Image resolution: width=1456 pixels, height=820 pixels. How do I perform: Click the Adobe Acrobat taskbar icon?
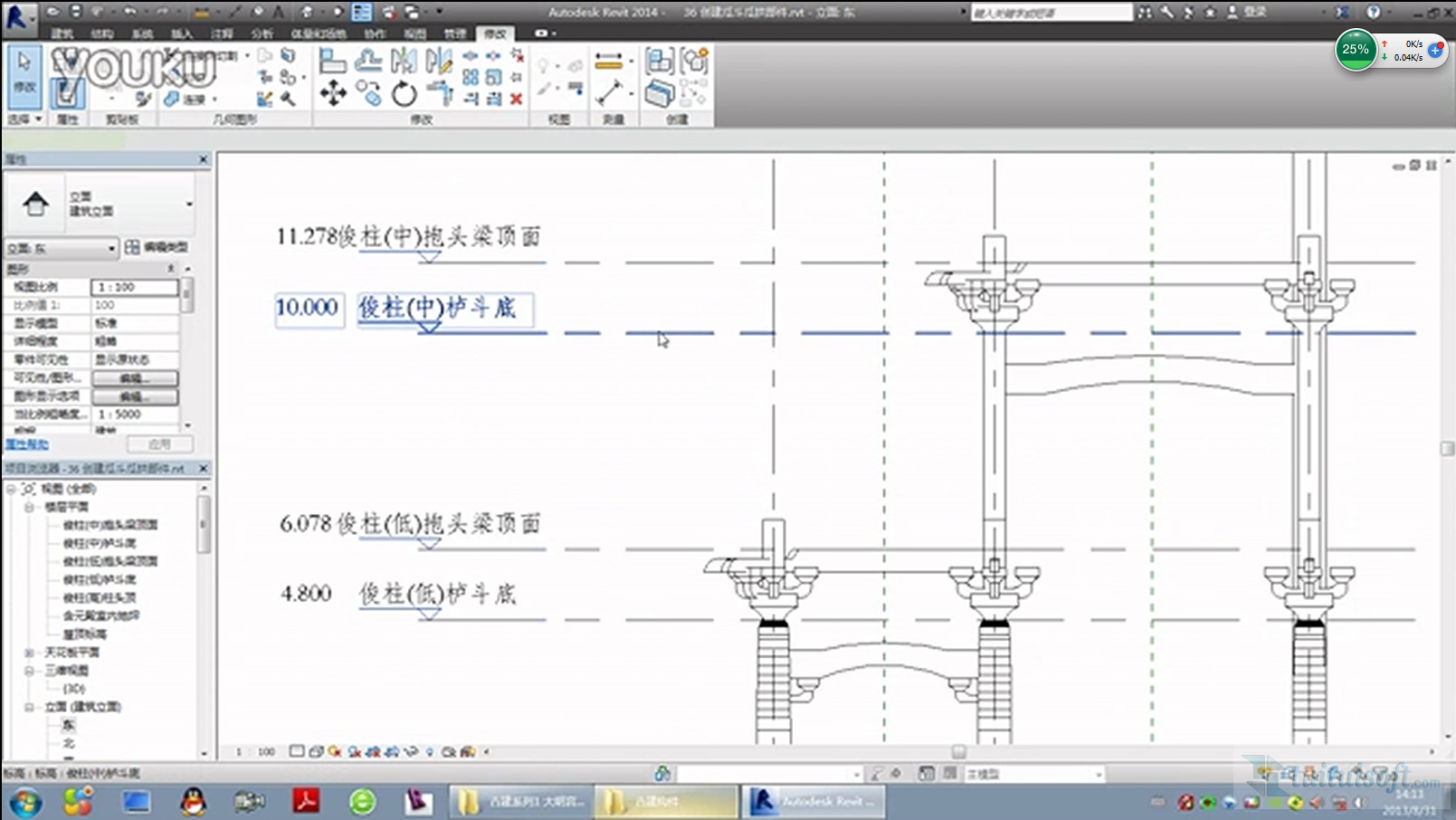click(306, 801)
